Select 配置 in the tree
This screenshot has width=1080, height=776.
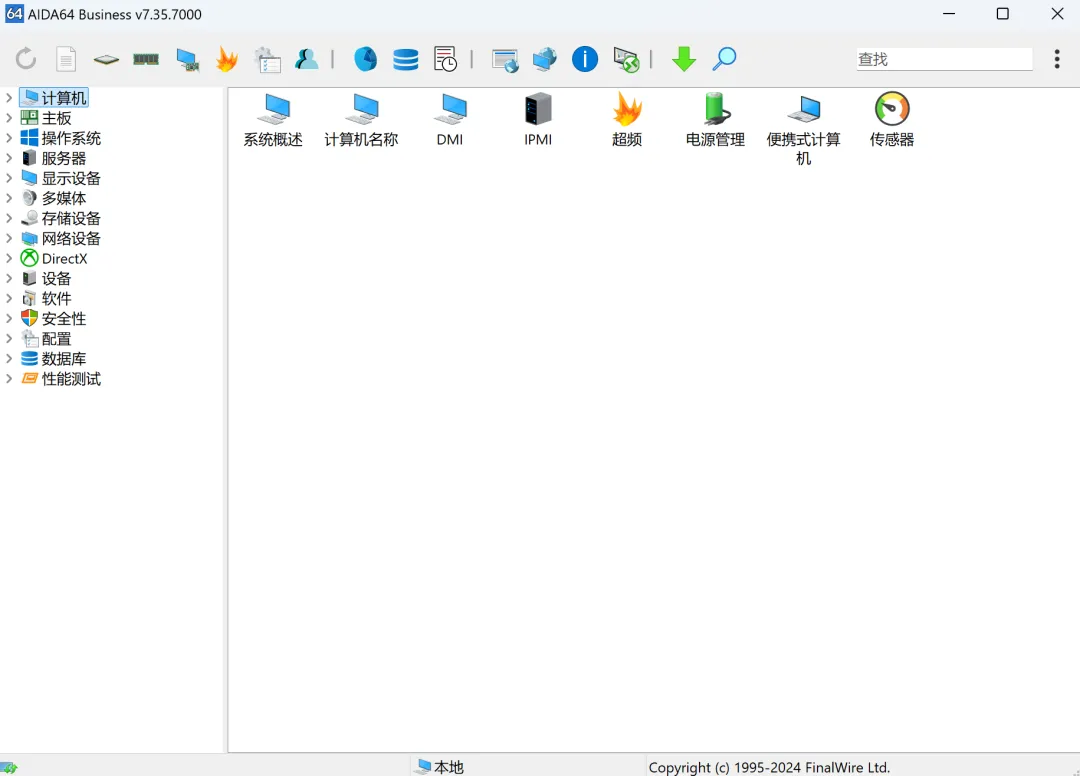46,339
